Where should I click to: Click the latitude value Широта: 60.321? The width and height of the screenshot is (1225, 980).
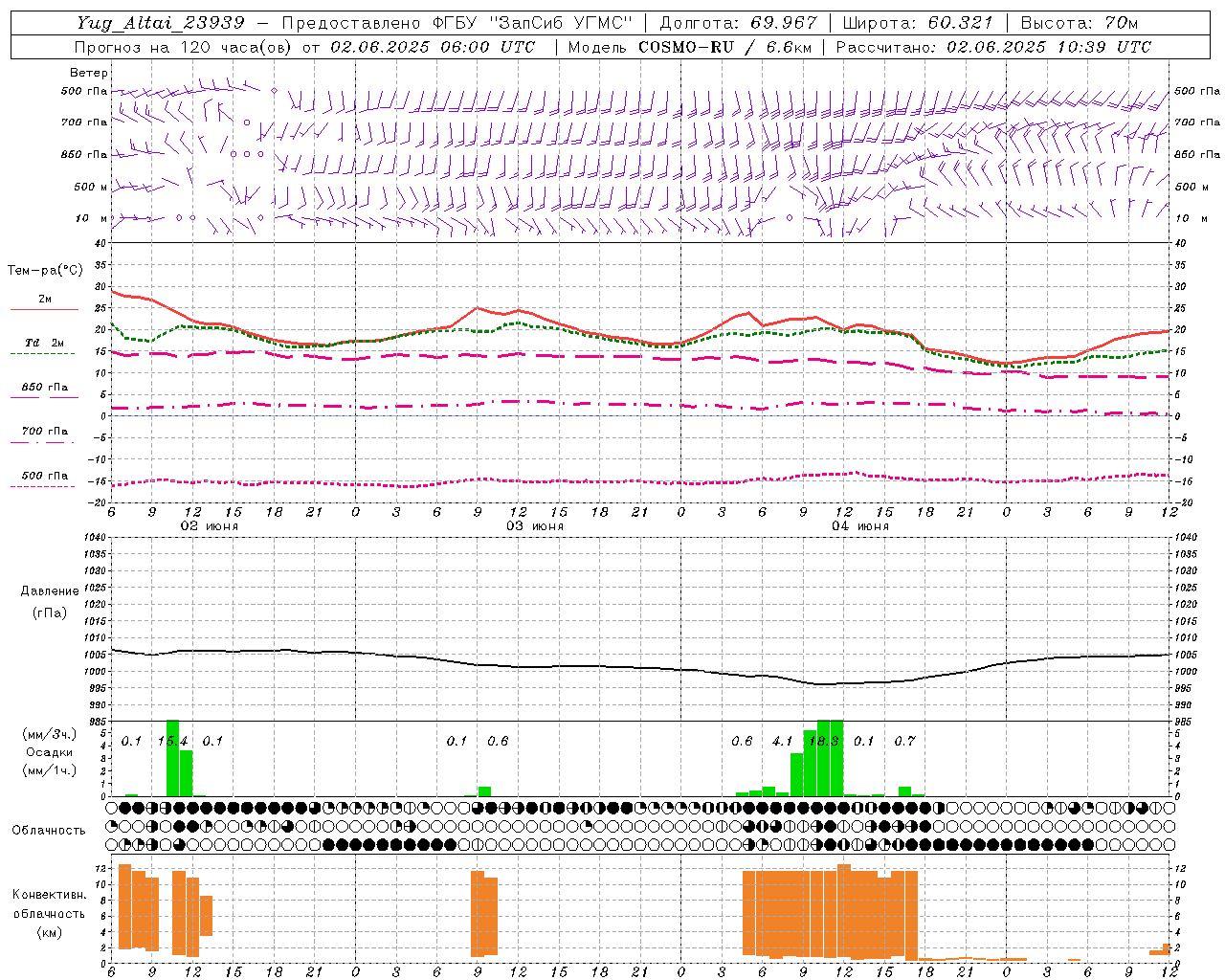919,23
